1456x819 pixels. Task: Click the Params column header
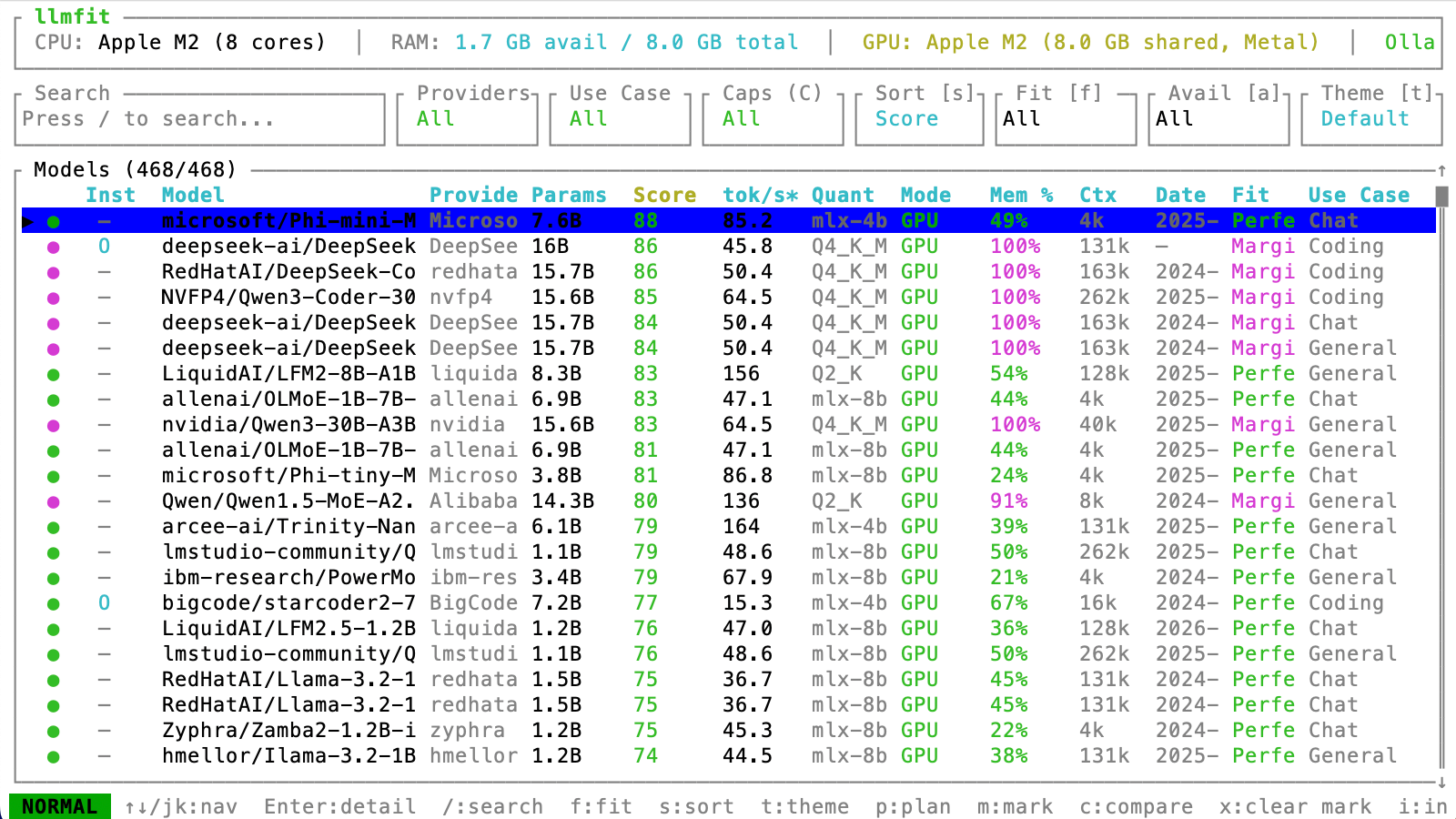click(x=569, y=195)
